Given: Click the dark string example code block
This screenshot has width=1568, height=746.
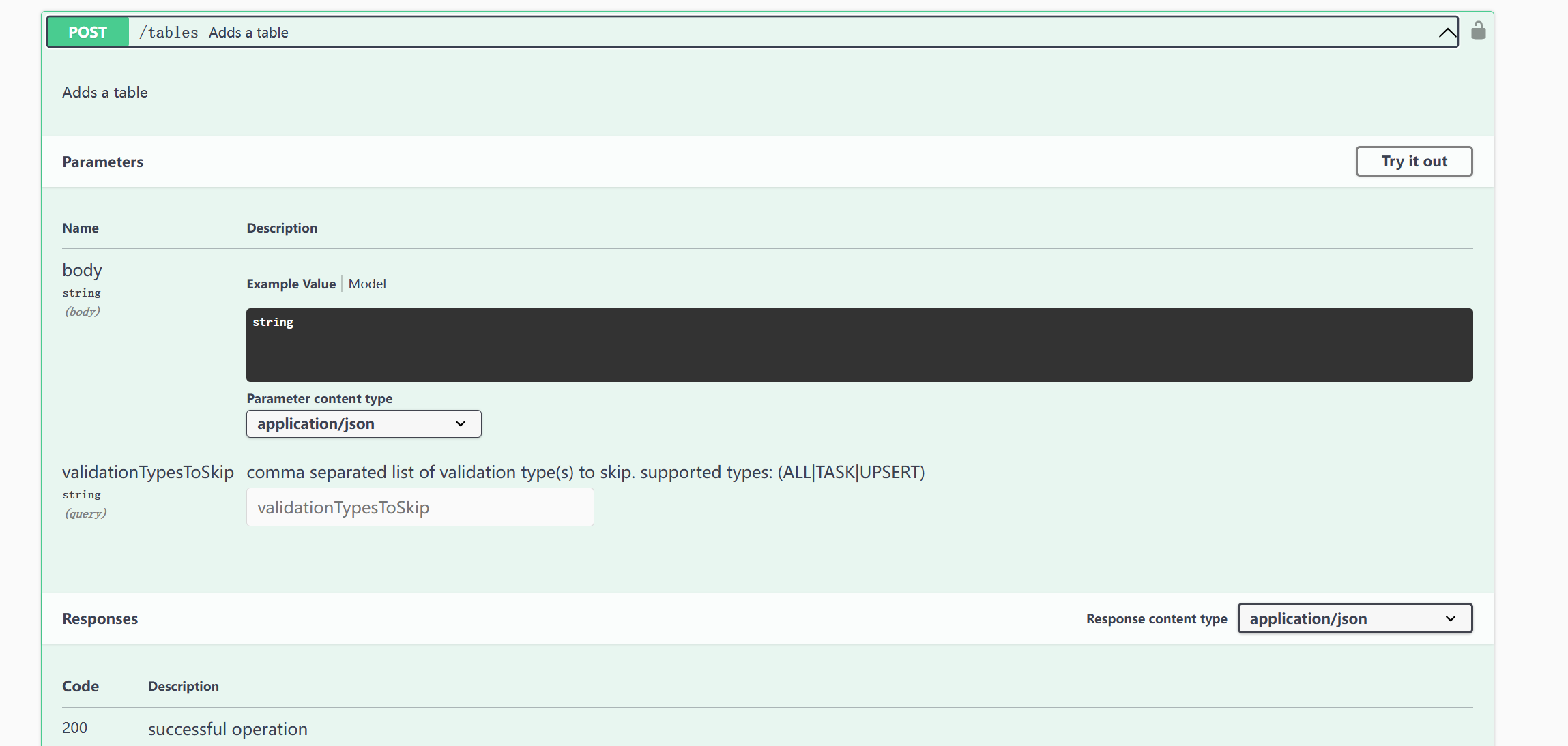Looking at the screenshot, I should coord(859,345).
